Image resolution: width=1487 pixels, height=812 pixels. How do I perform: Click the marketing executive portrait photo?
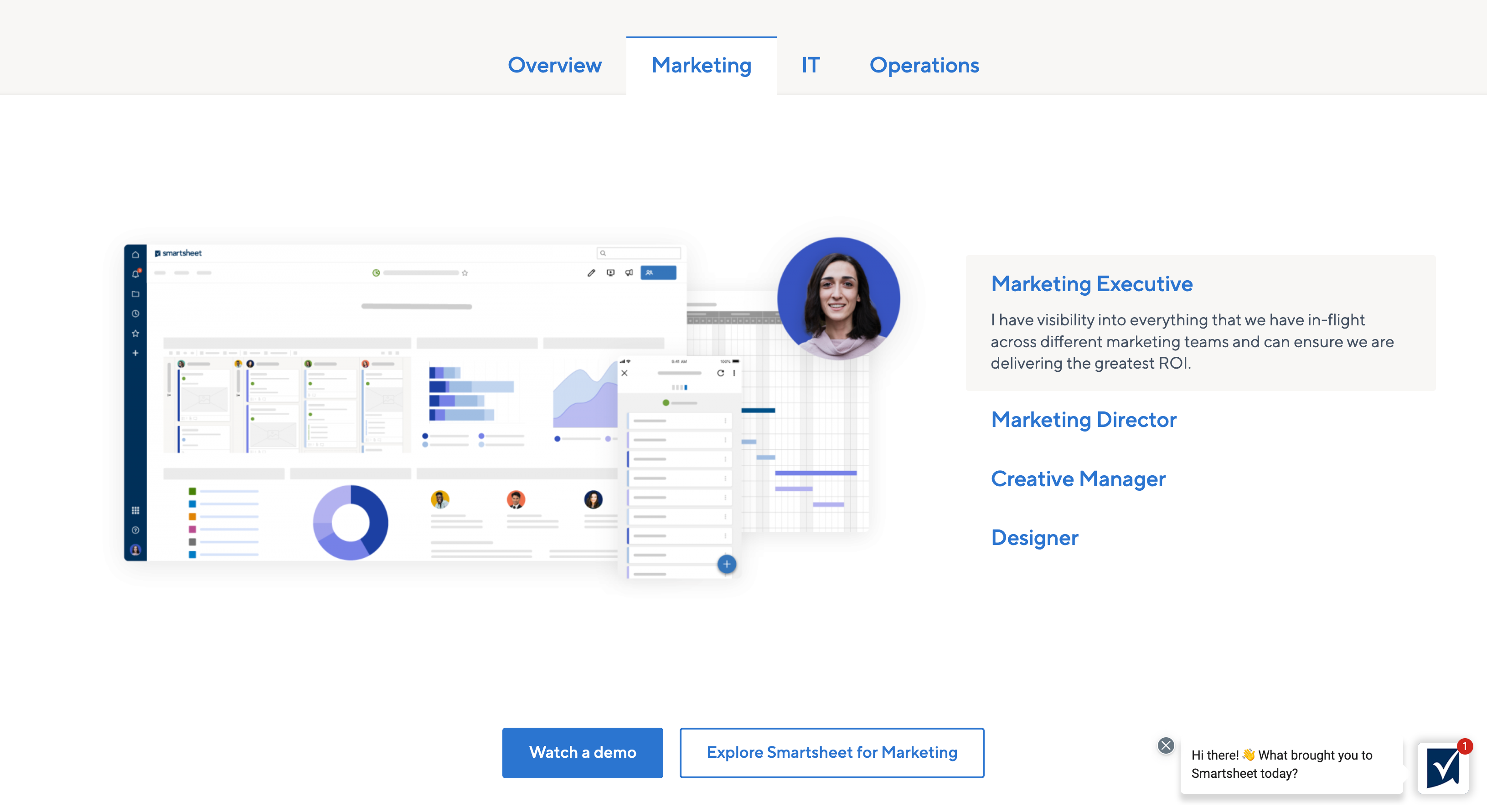tap(838, 298)
